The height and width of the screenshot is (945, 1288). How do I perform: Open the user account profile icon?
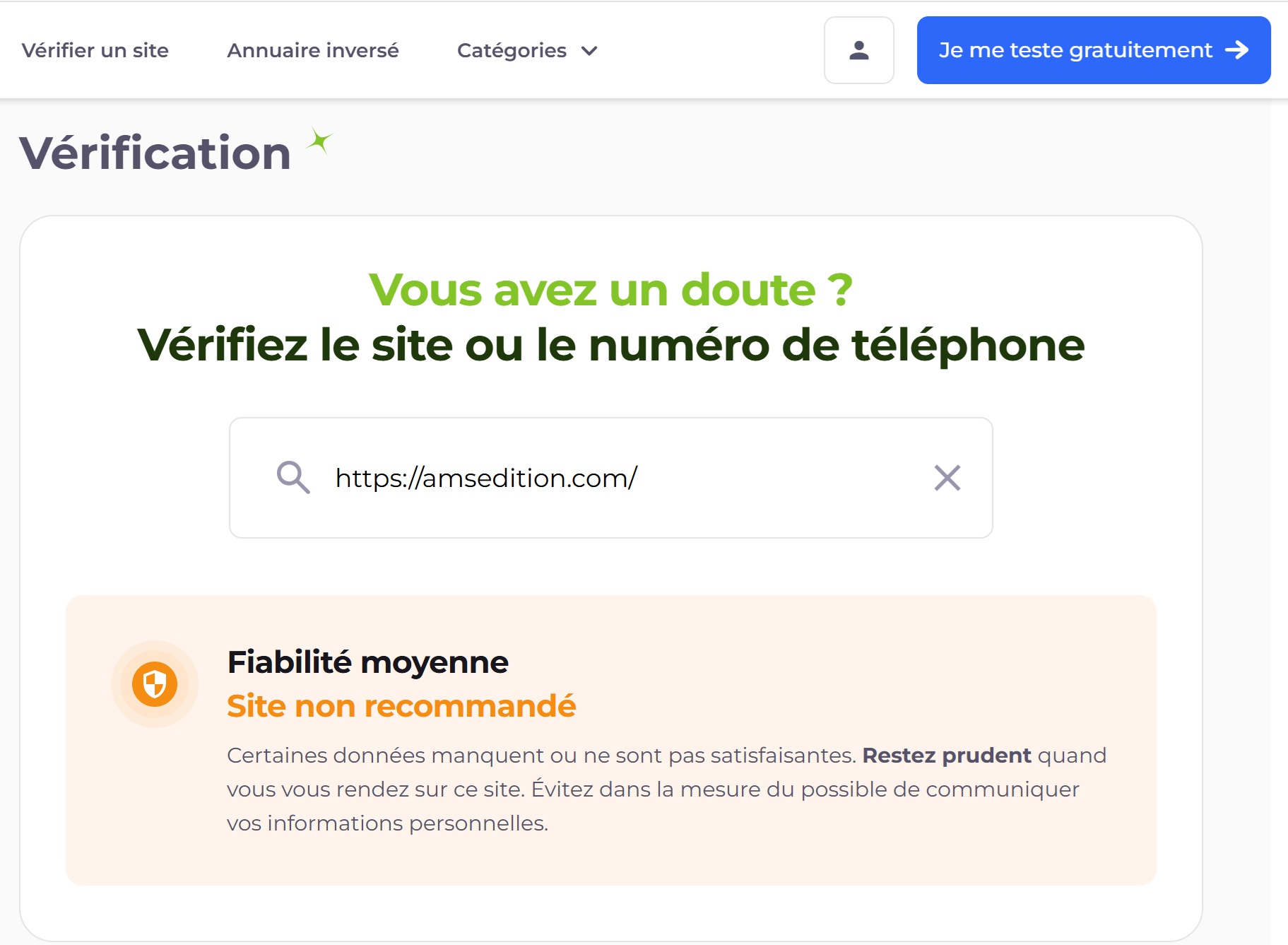858,50
